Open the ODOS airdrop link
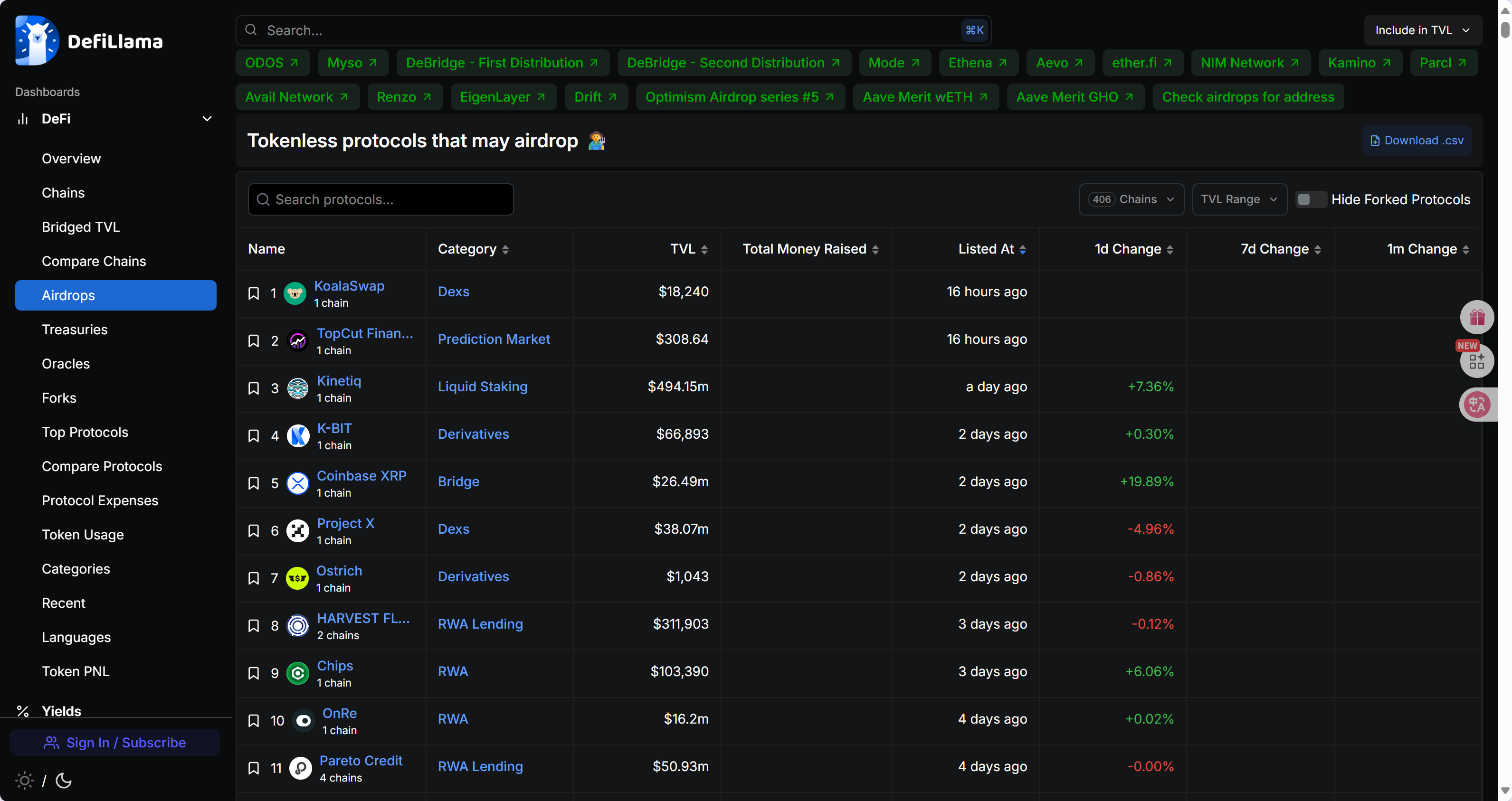The image size is (1512, 801). pyautogui.click(x=272, y=63)
